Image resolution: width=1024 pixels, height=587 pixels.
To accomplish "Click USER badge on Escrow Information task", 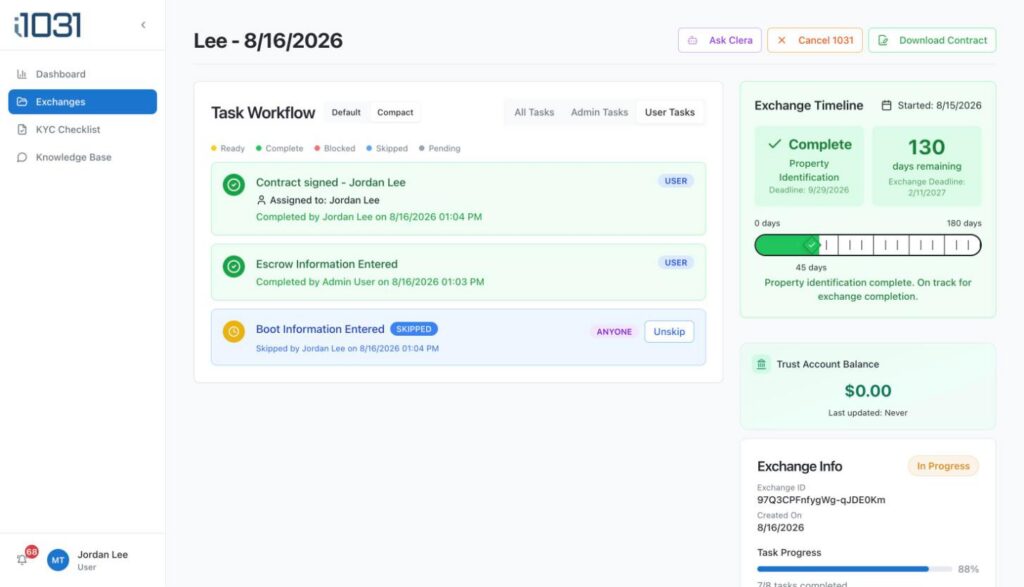I will point(676,262).
